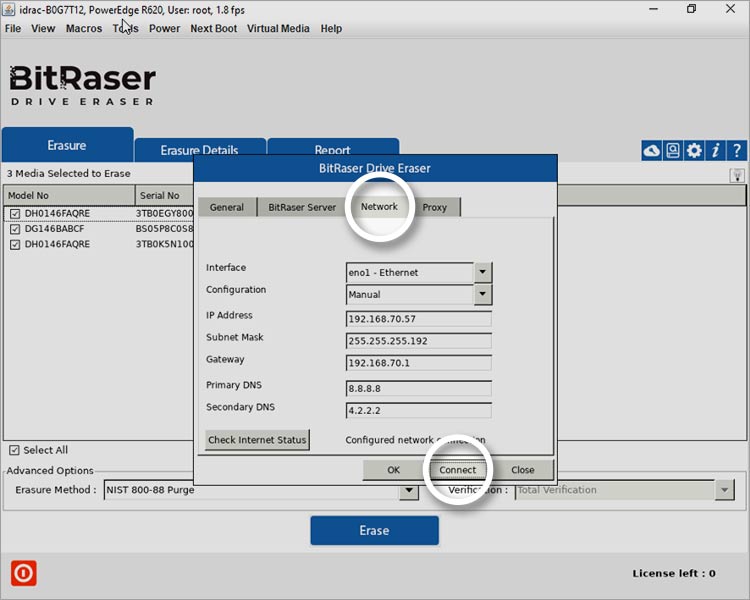Image resolution: width=750 pixels, height=600 pixels.
Task: Open the File menu
Action: [13, 29]
